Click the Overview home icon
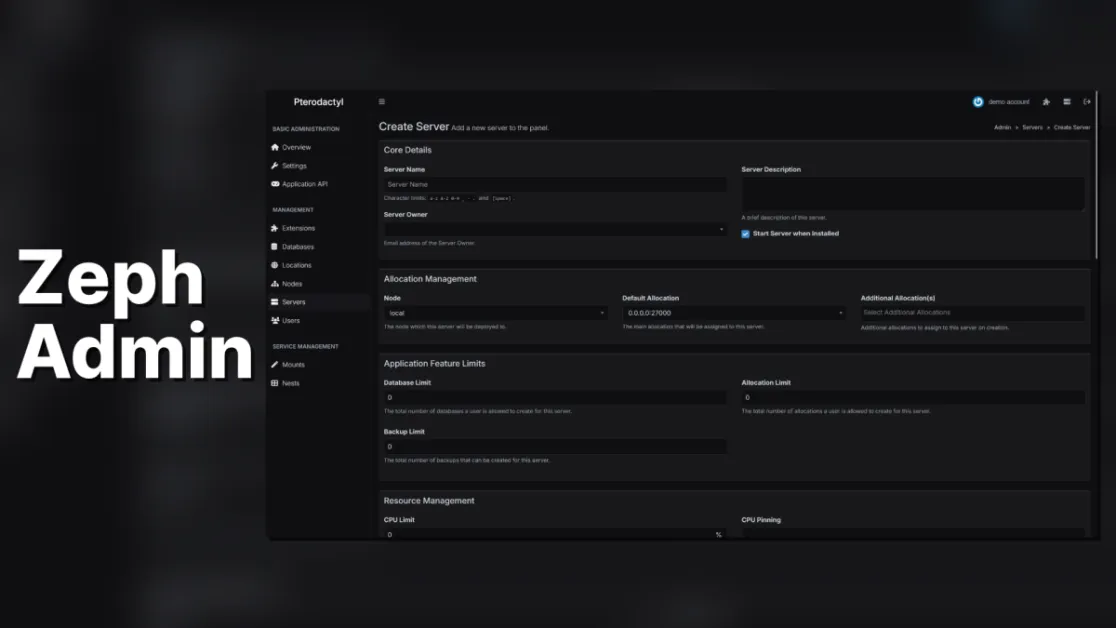 (x=275, y=147)
